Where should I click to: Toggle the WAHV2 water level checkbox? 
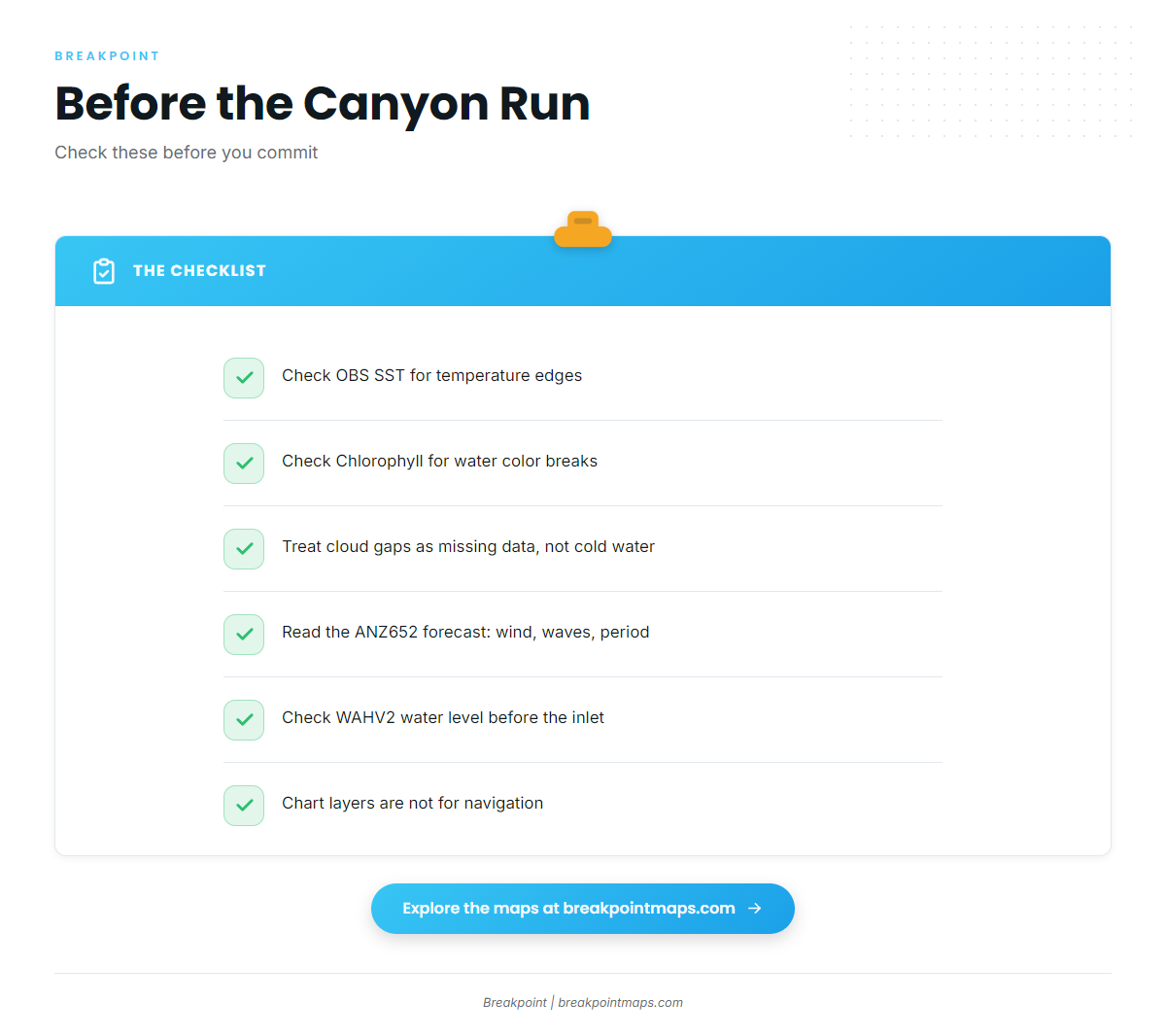(x=244, y=720)
